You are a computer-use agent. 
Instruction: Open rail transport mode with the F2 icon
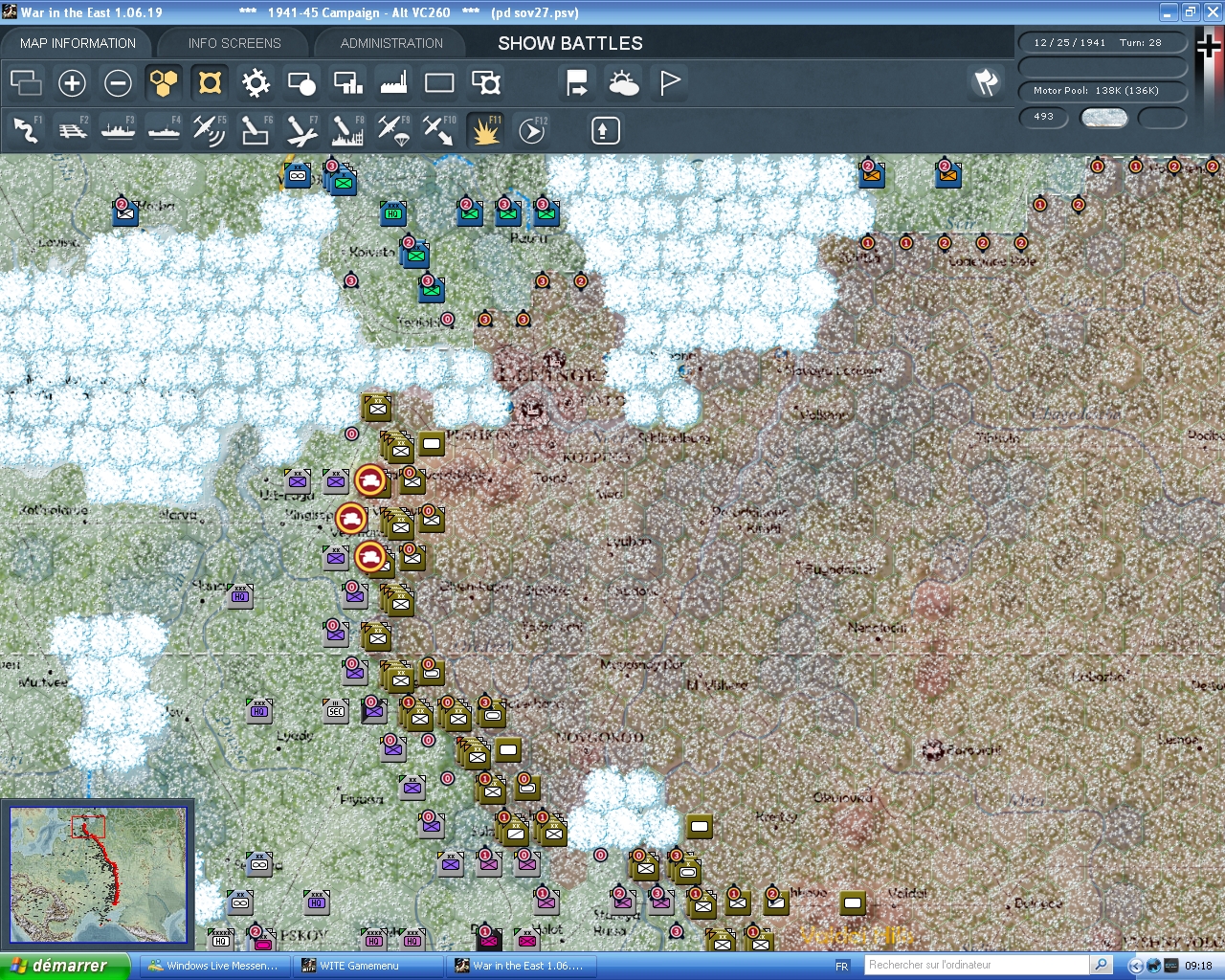point(72,129)
